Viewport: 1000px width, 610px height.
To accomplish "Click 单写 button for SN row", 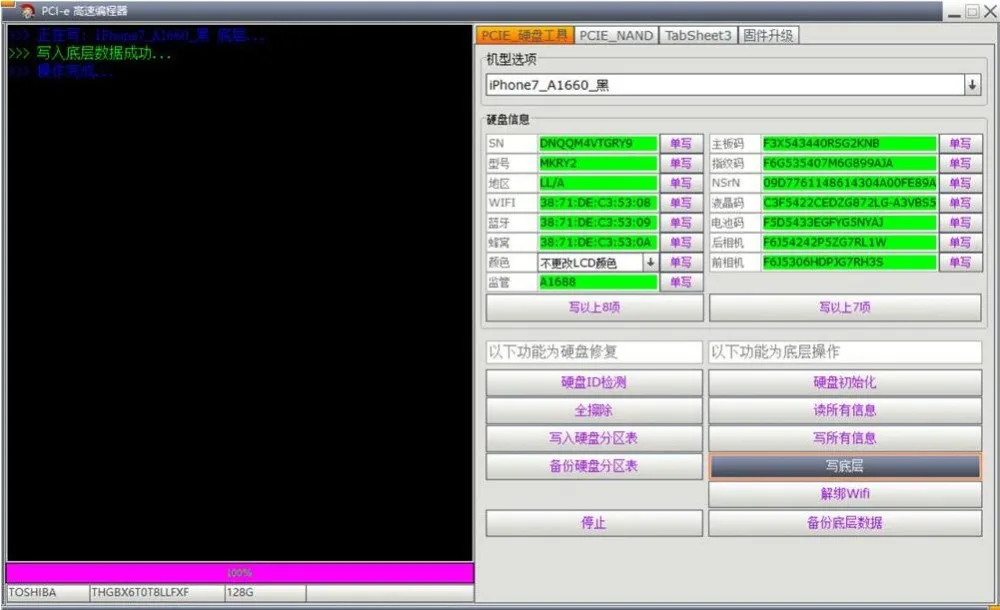I will [681, 144].
